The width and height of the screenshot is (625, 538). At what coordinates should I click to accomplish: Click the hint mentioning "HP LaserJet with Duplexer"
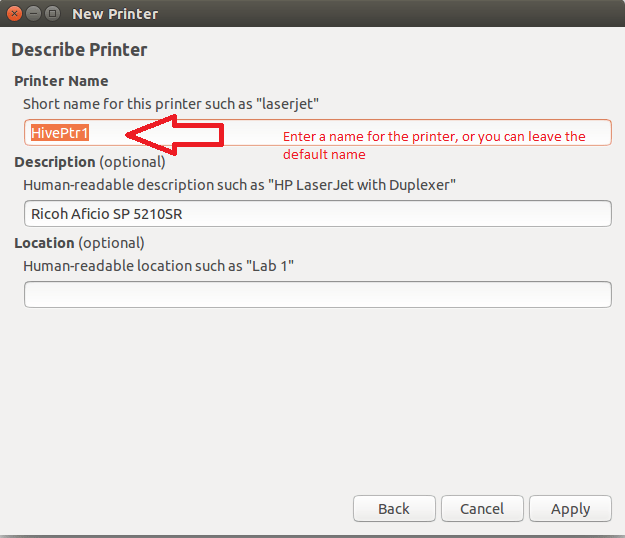[240, 185]
